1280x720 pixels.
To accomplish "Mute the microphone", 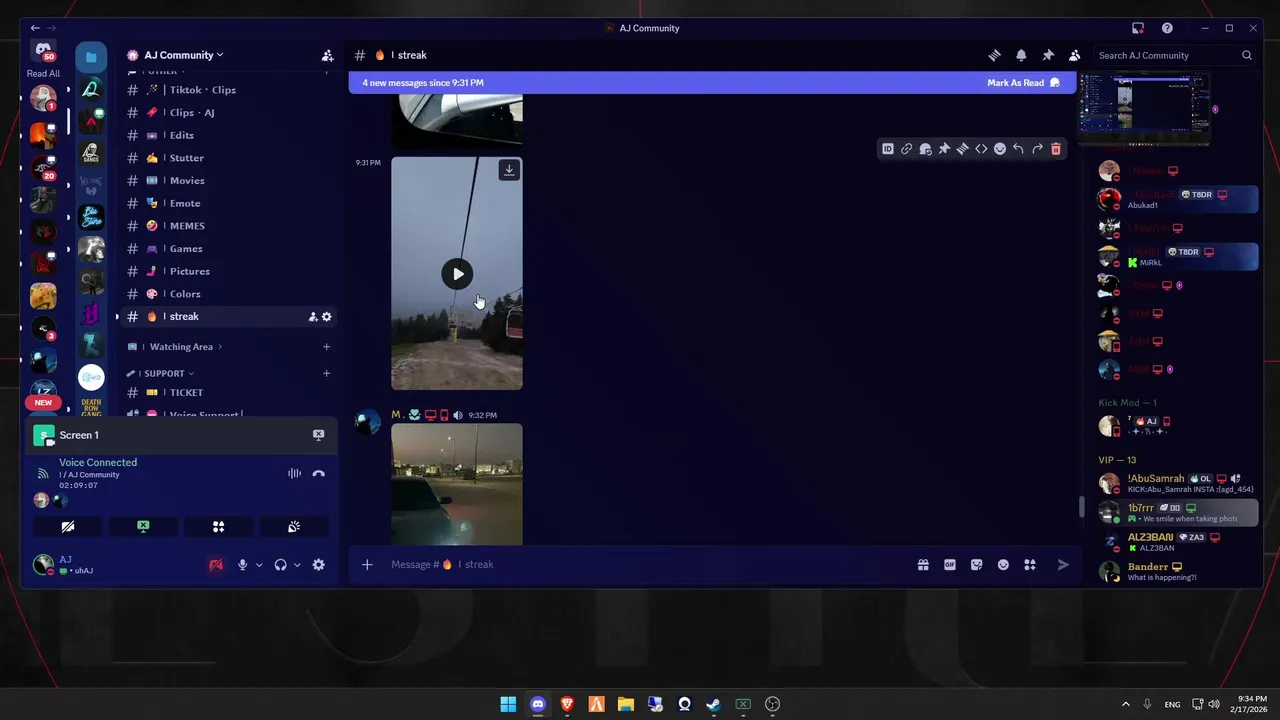I will click(242, 565).
